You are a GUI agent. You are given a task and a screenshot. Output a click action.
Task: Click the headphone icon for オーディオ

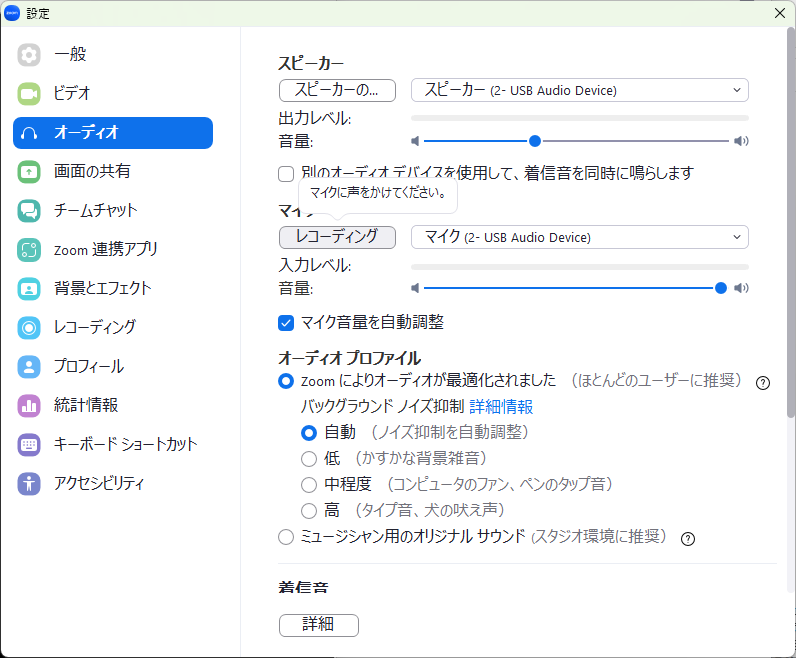pyautogui.click(x=29, y=133)
